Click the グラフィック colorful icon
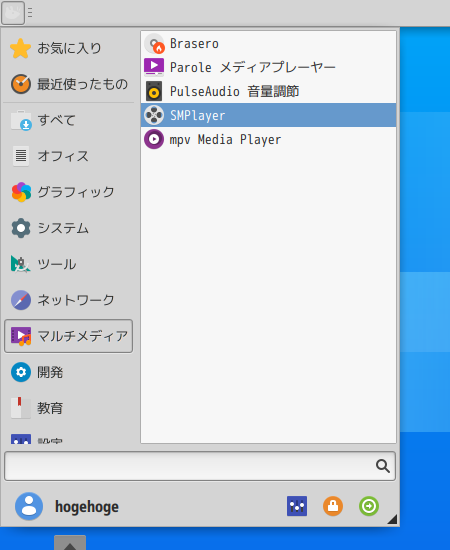The height and width of the screenshot is (550, 450). tap(21, 192)
